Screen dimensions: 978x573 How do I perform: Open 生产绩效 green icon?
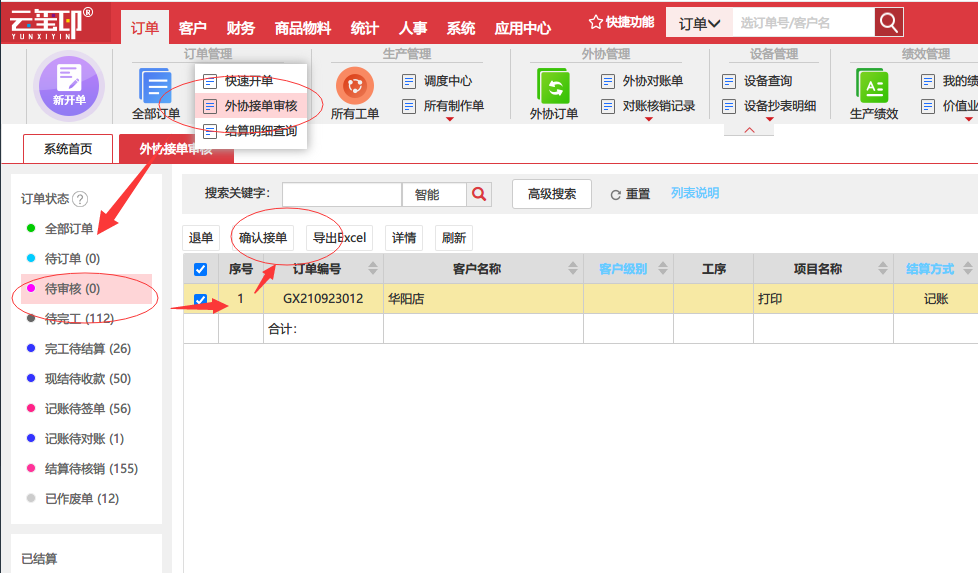[873, 86]
